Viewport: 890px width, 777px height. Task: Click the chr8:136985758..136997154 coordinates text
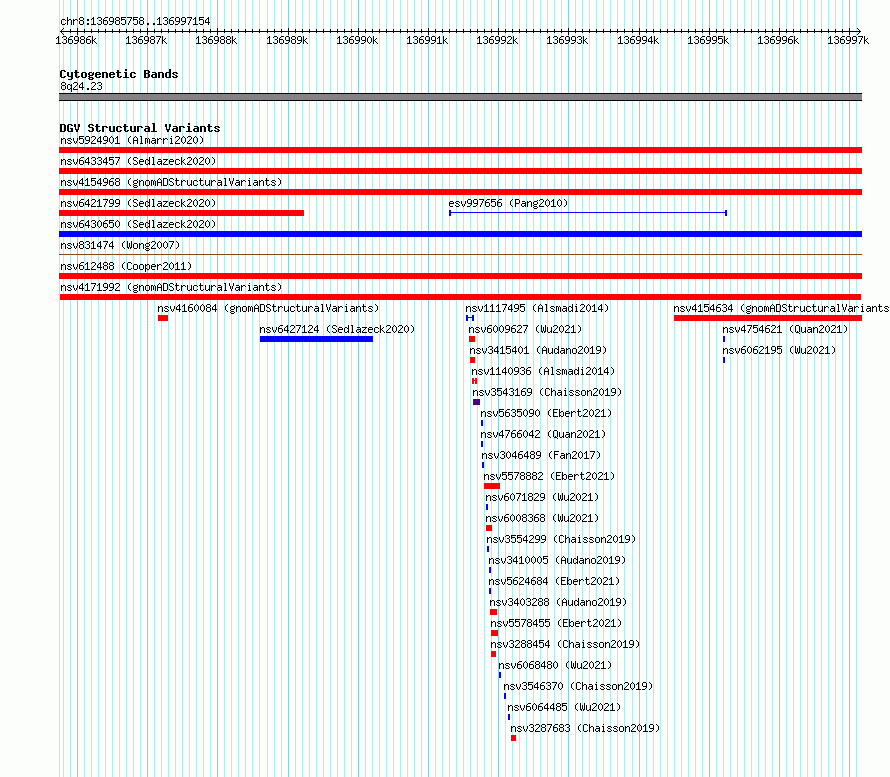coord(135,21)
